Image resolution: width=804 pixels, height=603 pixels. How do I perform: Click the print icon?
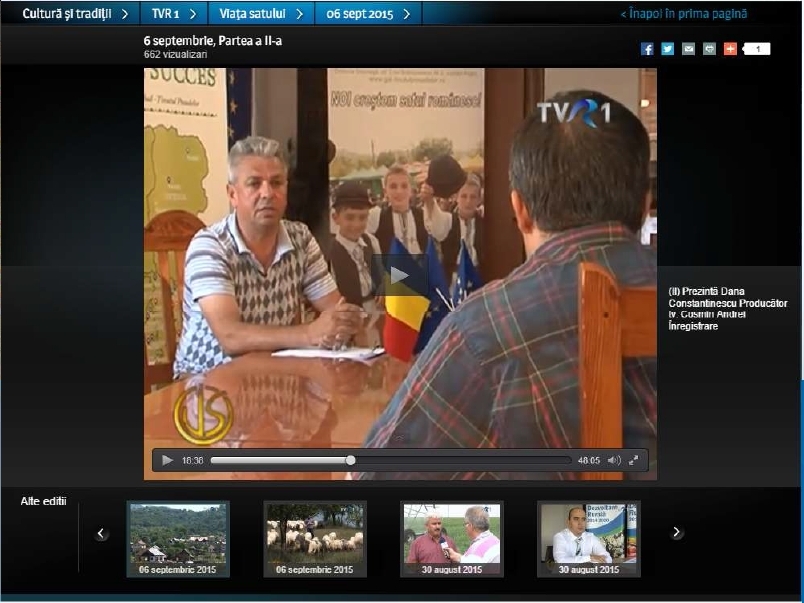pos(709,49)
